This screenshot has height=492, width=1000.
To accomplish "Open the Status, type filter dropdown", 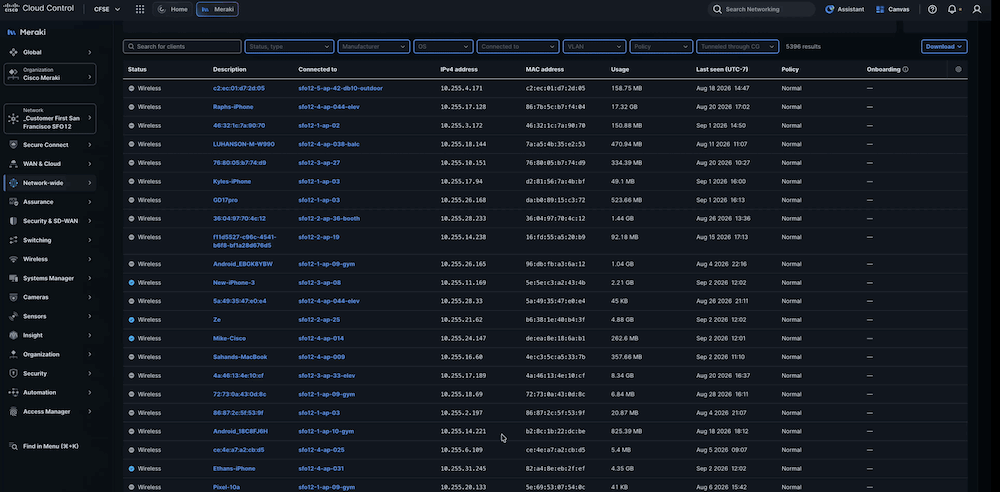I will 289,47.
